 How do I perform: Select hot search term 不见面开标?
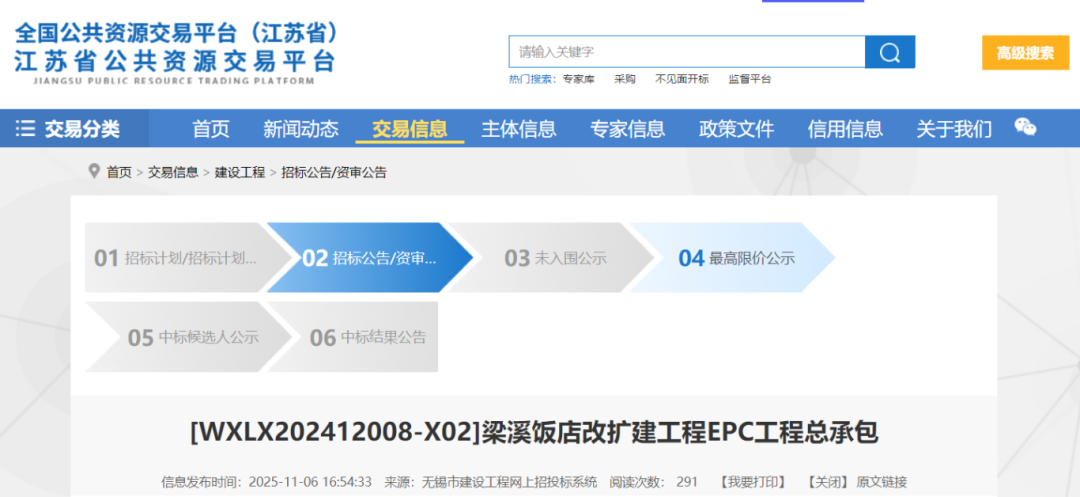point(681,79)
